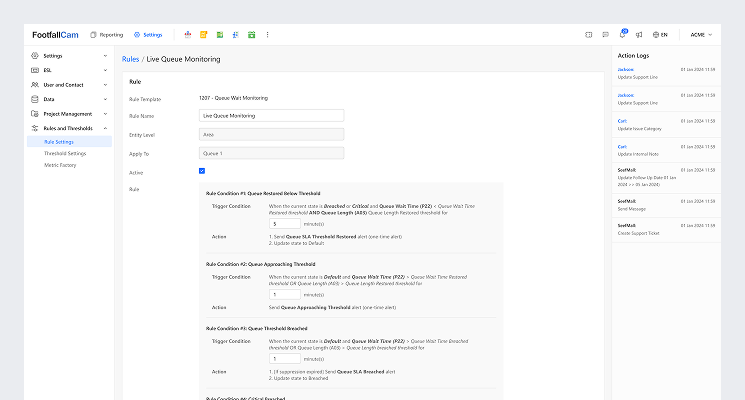Switch to the Reporting tab
Viewport: 745px width, 400px height.
(x=107, y=35)
